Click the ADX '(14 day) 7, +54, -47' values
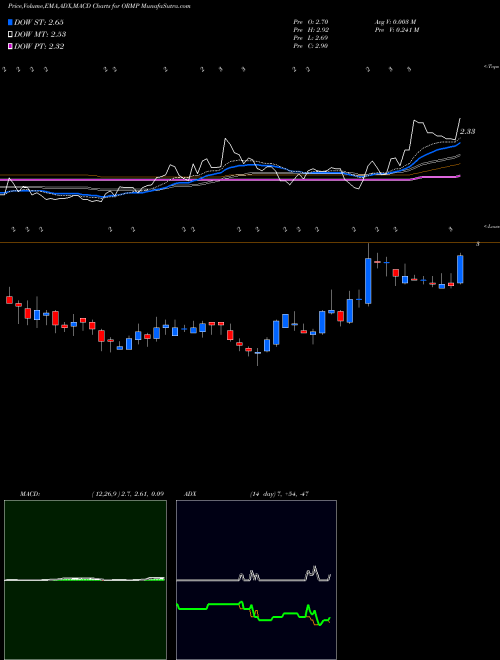The height and width of the screenshot is (660, 500). pyautogui.click(x=279, y=494)
